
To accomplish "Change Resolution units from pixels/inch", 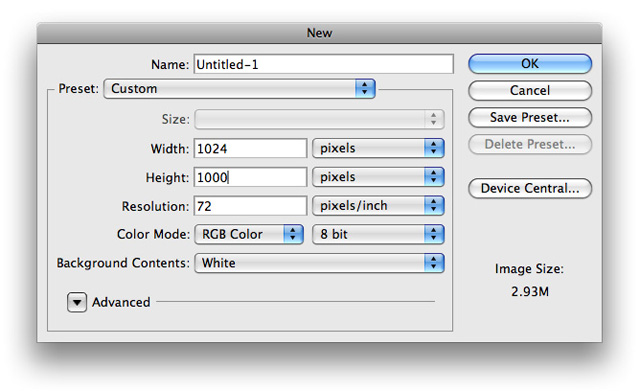I will pyautogui.click(x=378, y=206).
